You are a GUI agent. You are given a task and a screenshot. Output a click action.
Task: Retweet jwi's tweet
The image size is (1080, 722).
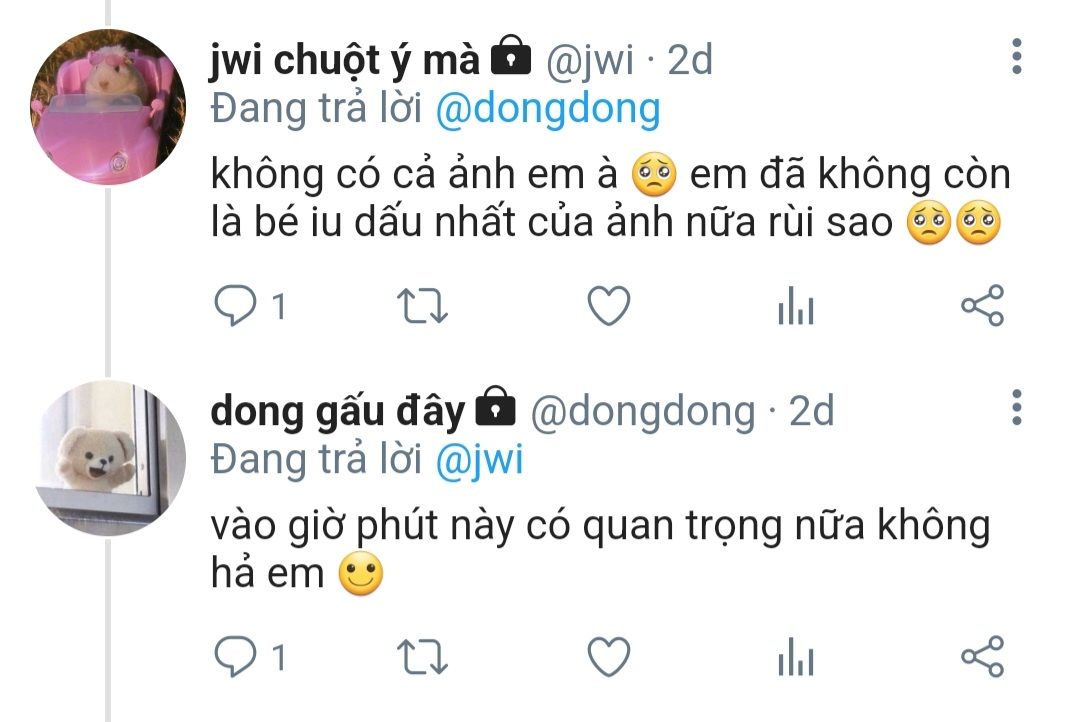pos(422,306)
